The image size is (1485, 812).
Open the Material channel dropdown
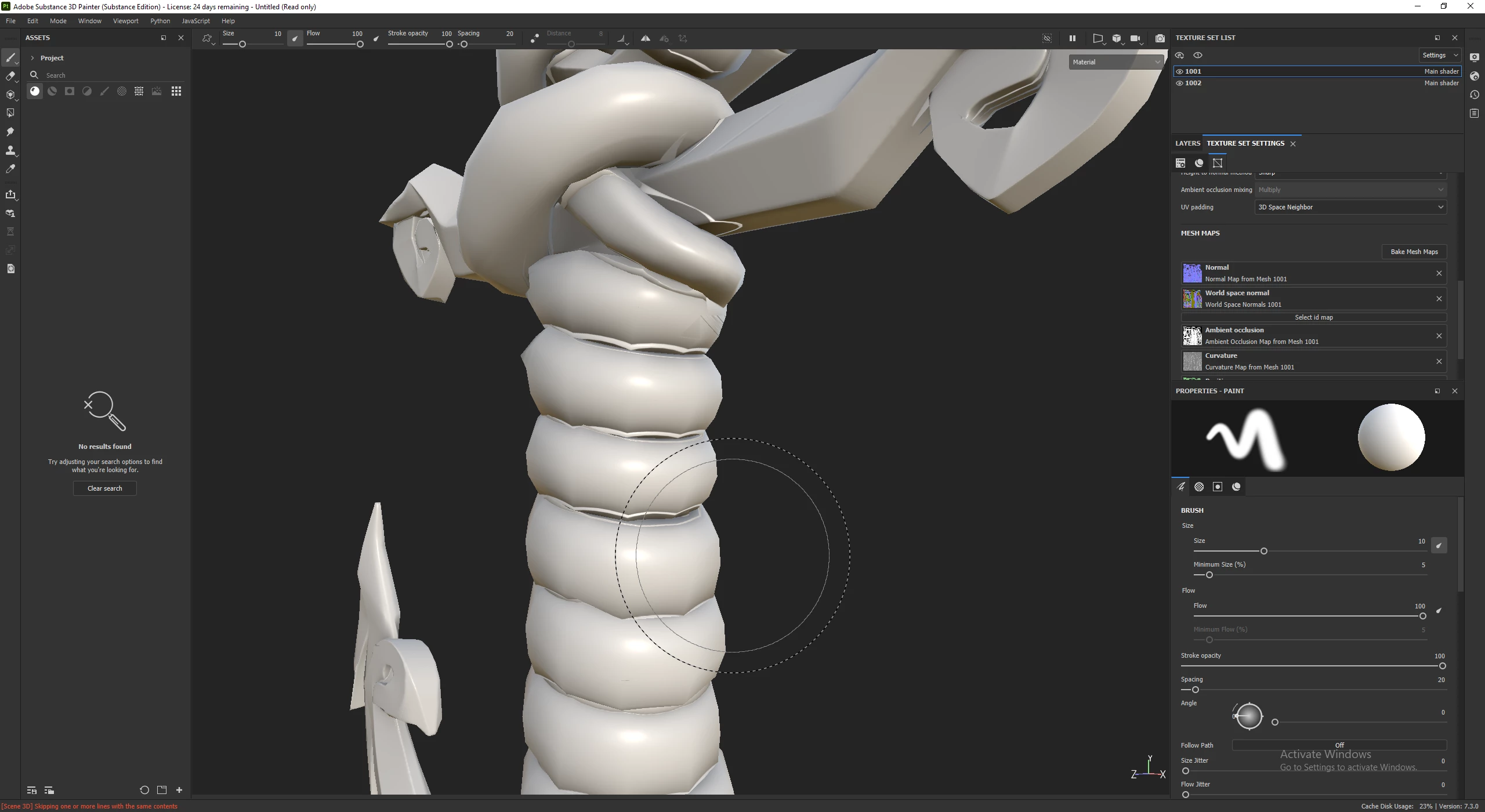[1115, 62]
